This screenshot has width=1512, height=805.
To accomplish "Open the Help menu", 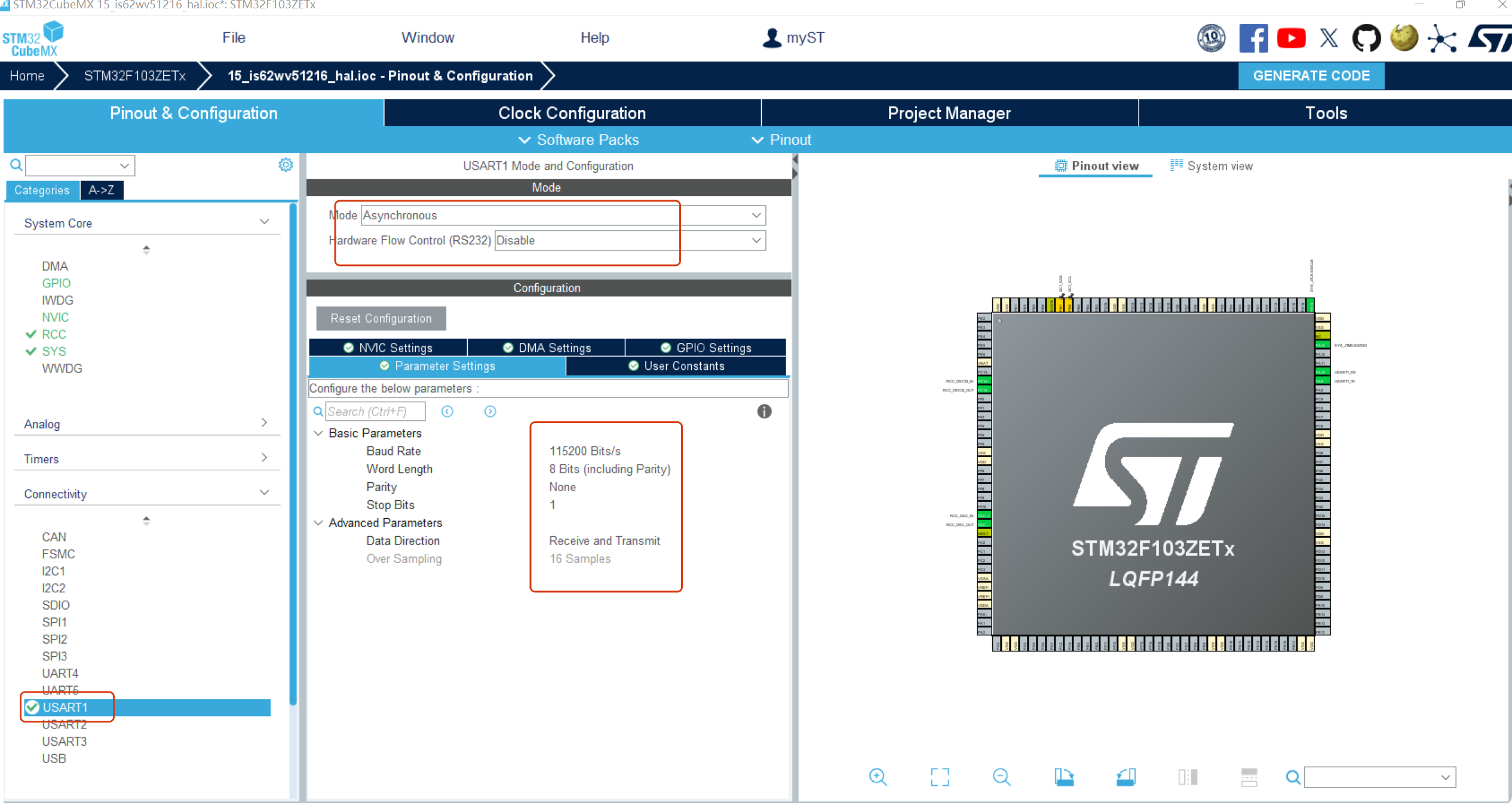I will [x=594, y=38].
